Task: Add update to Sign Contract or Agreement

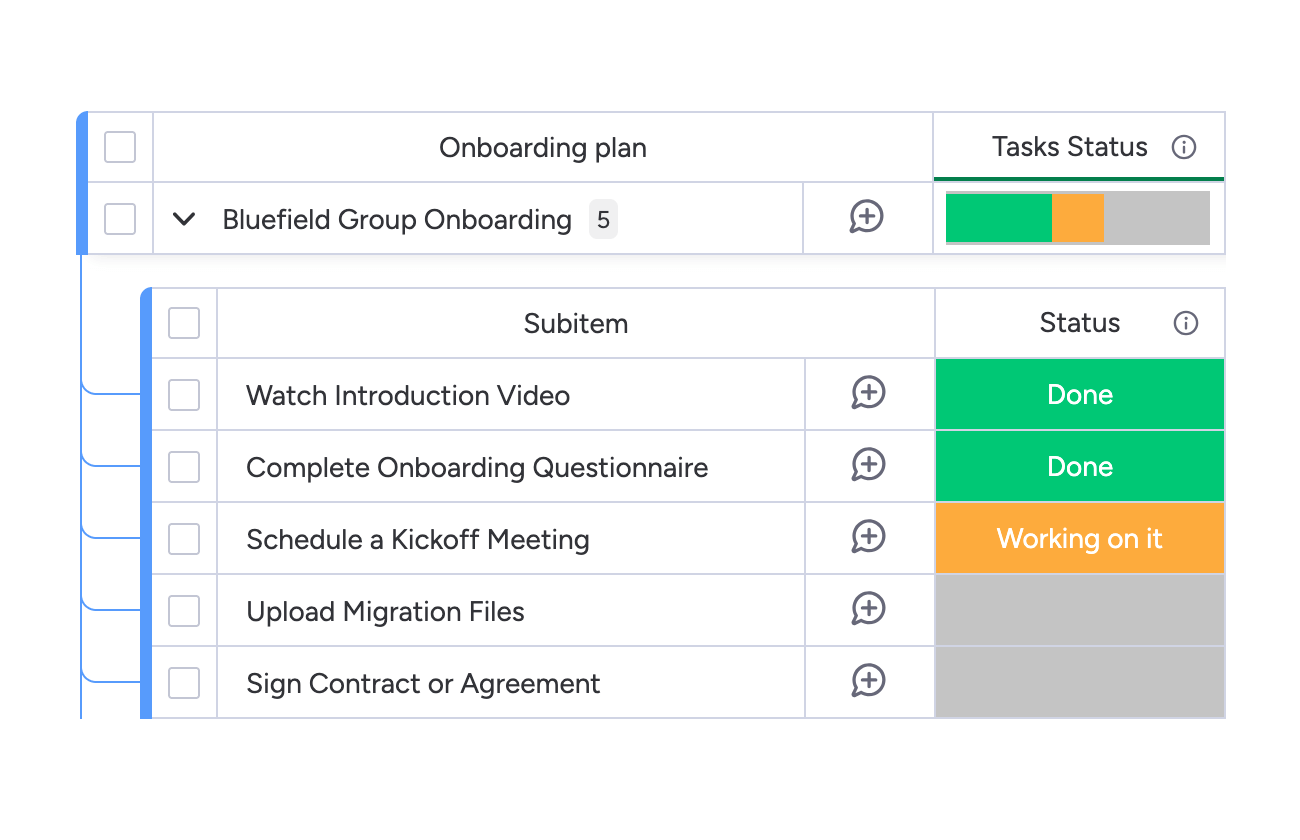Action: pos(868,682)
